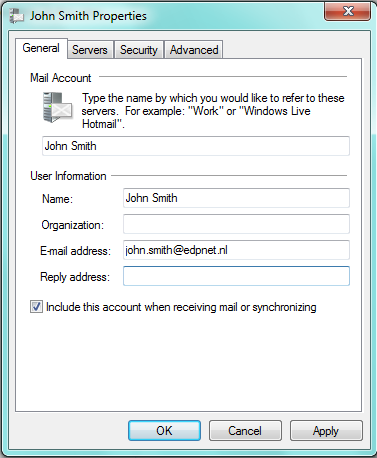The height and width of the screenshot is (458, 377).
Task: Click the 'Type the name by which' instruction text
Action: click(x=213, y=111)
